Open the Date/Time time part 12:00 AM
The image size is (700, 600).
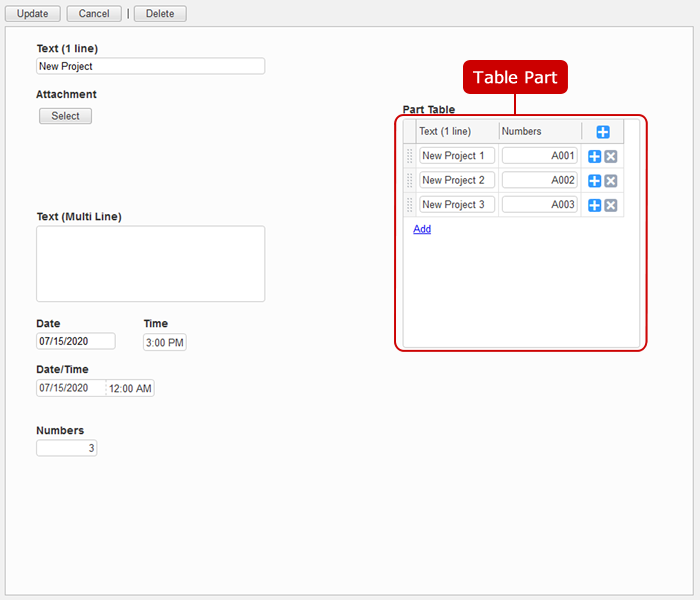[x=130, y=388]
